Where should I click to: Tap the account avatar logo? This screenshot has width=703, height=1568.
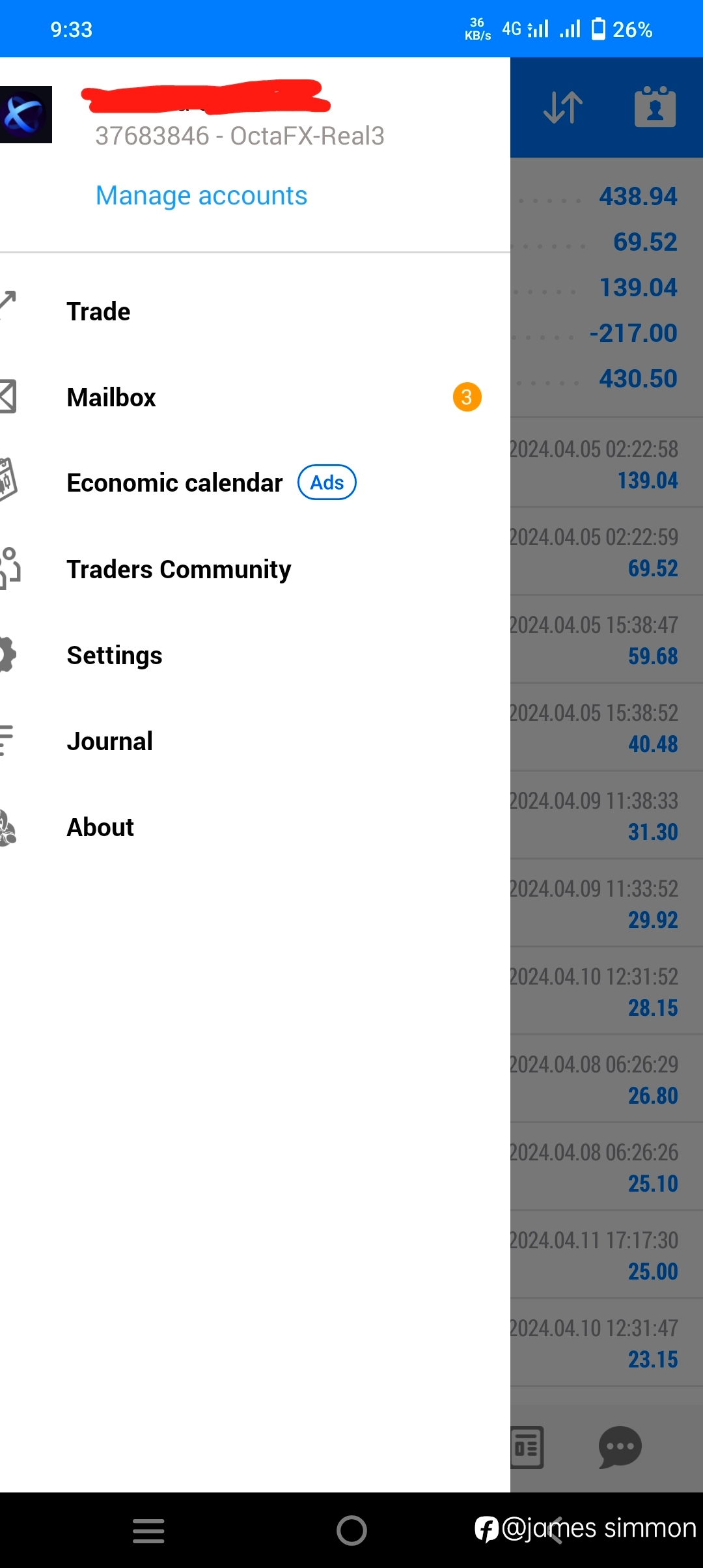click(x=26, y=115)
